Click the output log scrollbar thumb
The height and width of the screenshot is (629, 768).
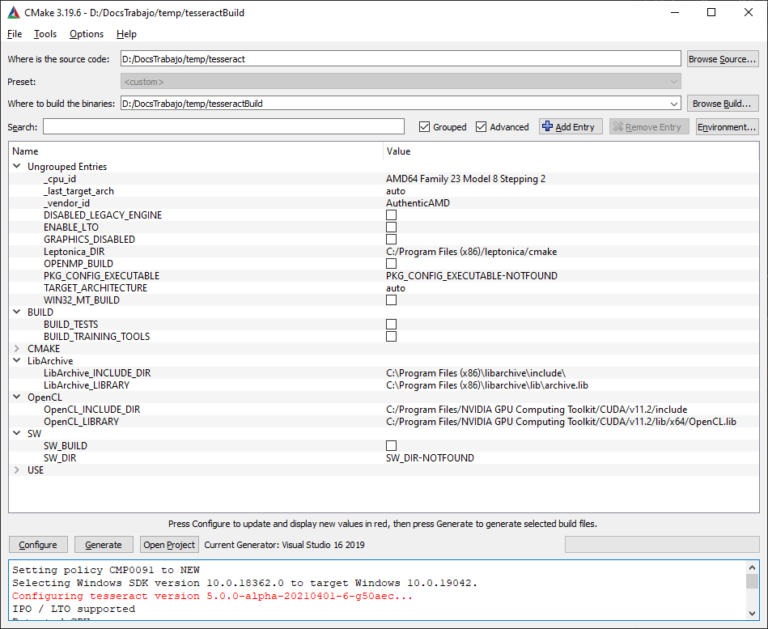(x=752, y=581)
